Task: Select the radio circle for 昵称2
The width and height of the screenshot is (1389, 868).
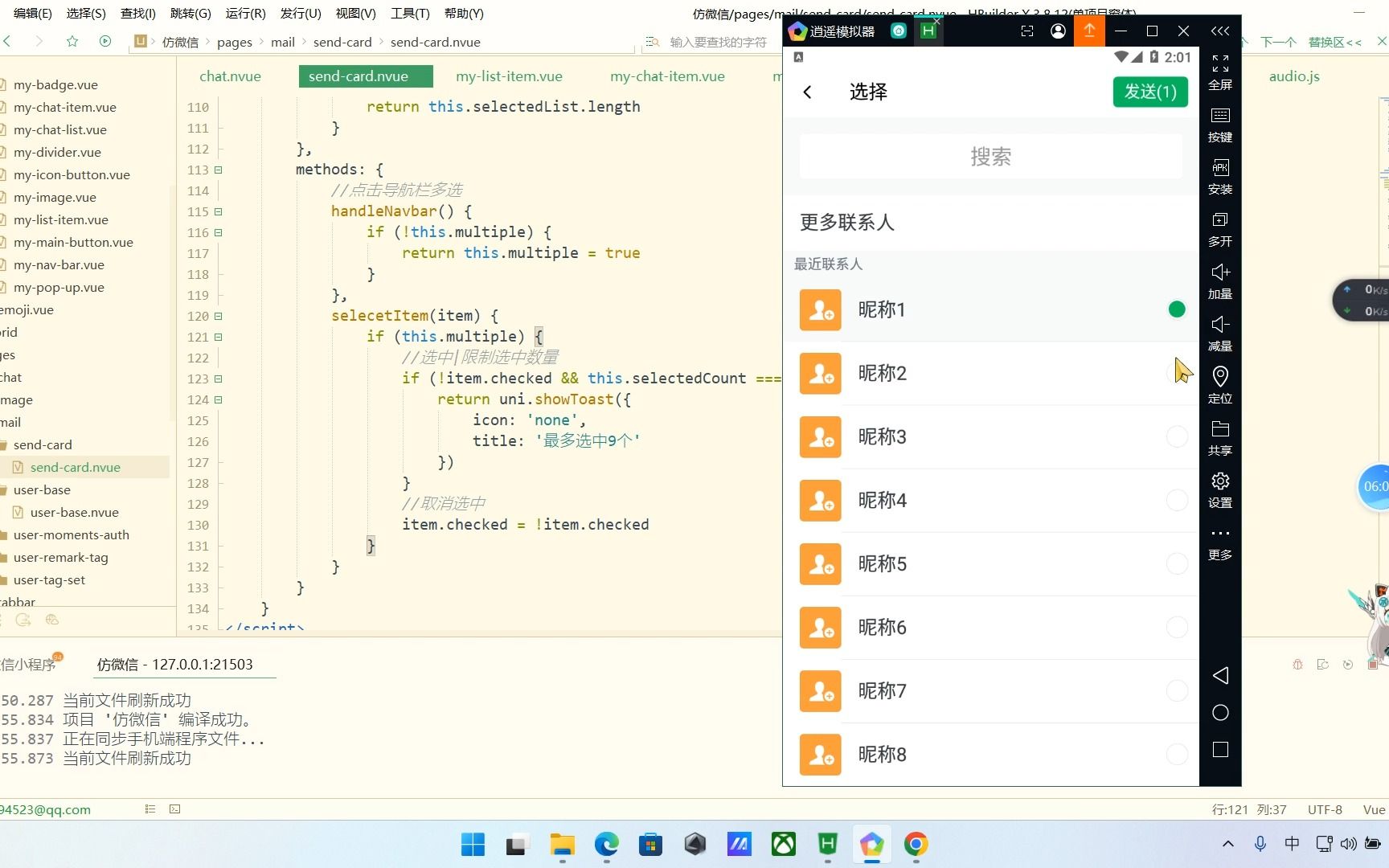Action: click(1177, 373)
